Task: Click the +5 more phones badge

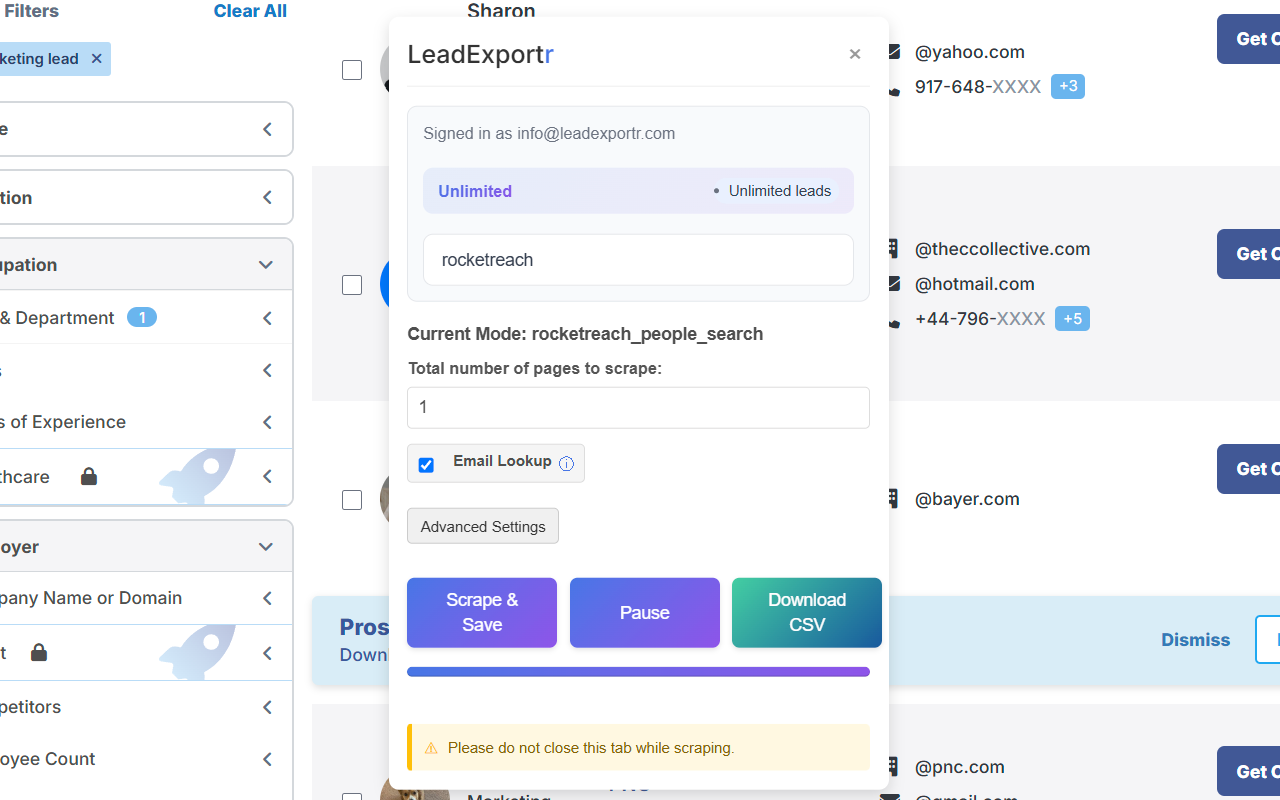Action: [1072, 319]
